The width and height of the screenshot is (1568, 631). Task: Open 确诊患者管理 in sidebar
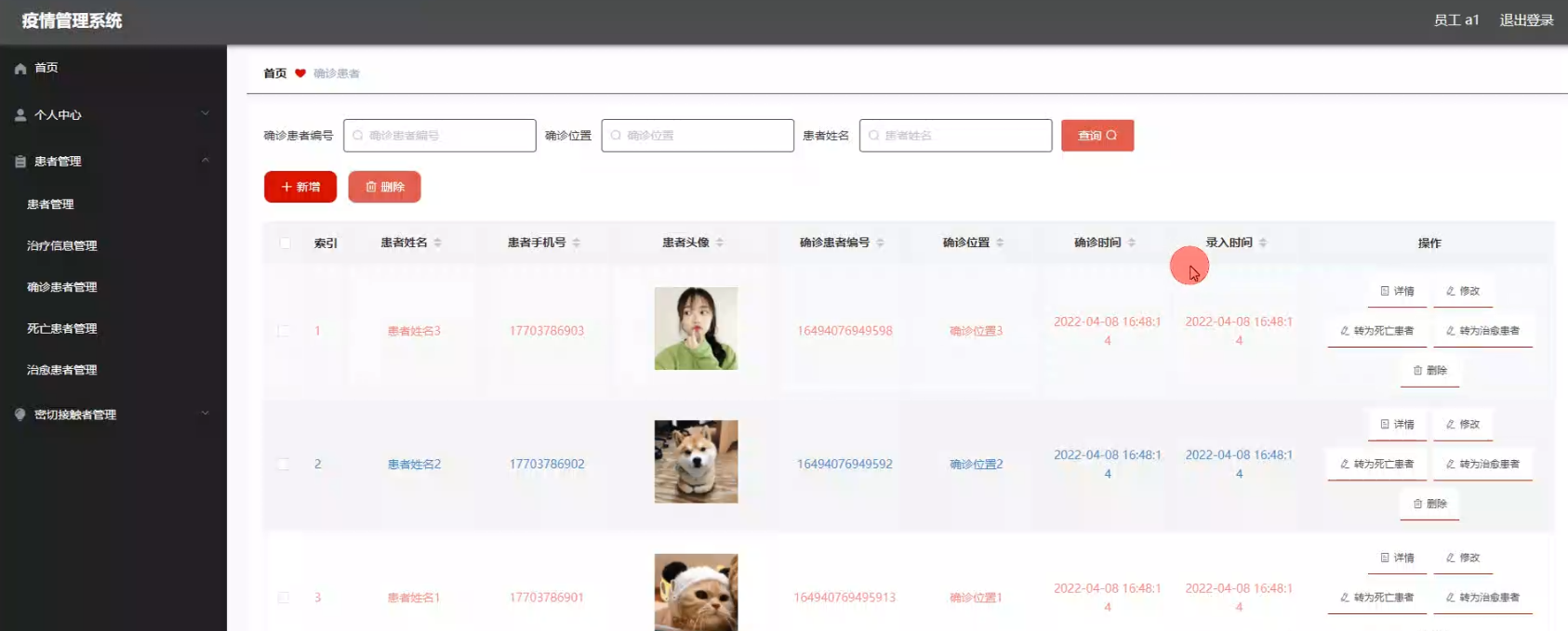pos(62,287)
